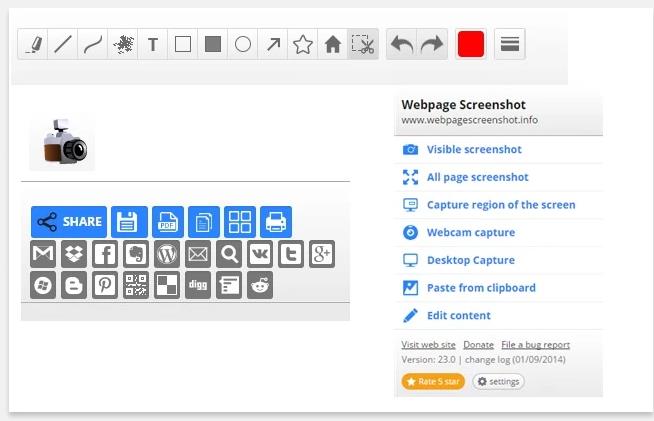Click the checkered squares share icon
This screenshot has width=654, height=421.
[167, 285]
